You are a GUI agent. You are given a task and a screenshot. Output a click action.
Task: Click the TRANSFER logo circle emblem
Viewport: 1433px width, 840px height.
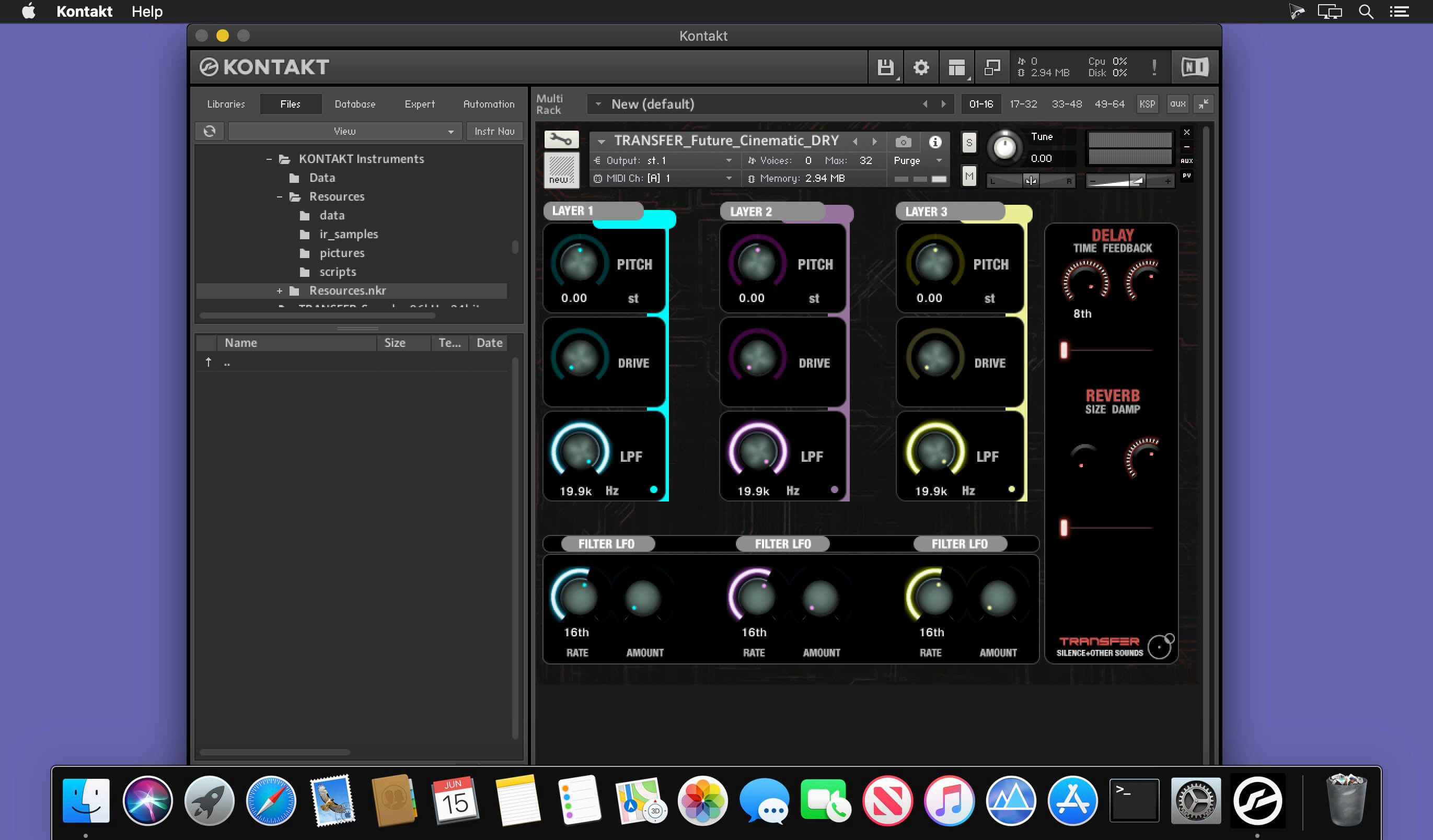point(1160,646)
